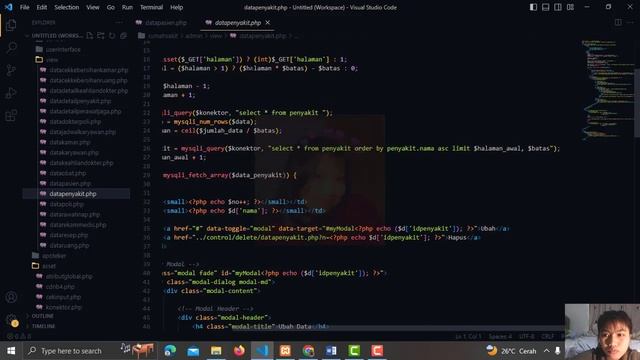Collapse the view folder in Explorer

[x=52, y=60]
